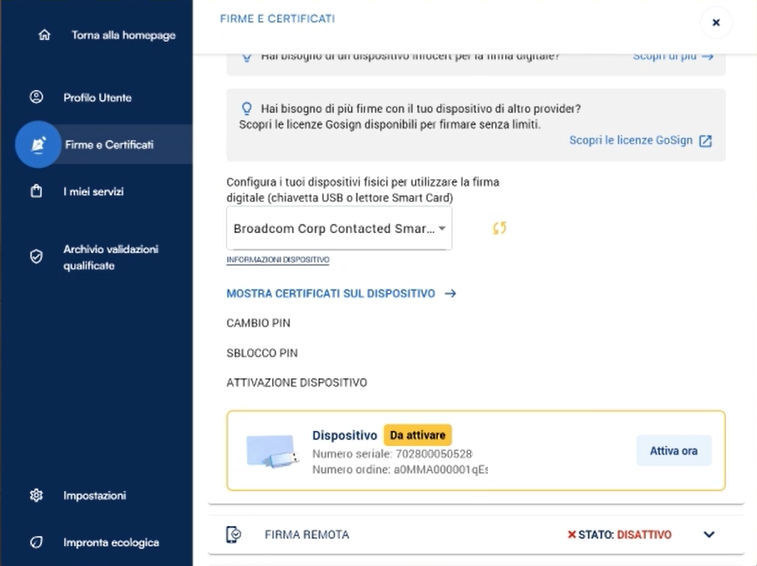Open the Broadcom Corp smart card dropdown

click(339, 229)
